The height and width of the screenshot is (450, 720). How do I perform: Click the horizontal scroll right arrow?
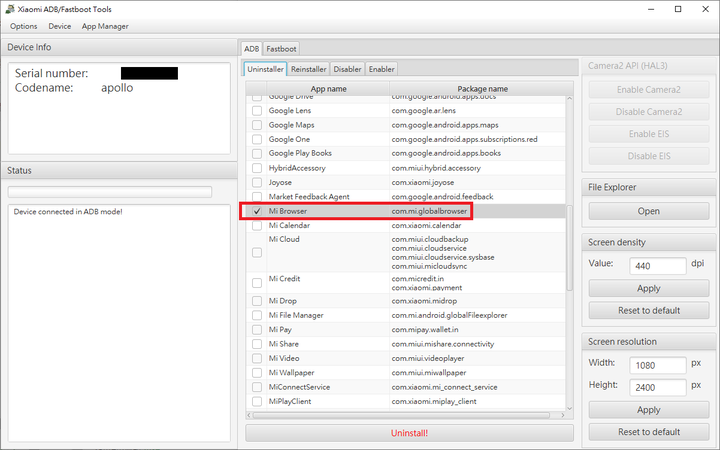click(562, 415)
